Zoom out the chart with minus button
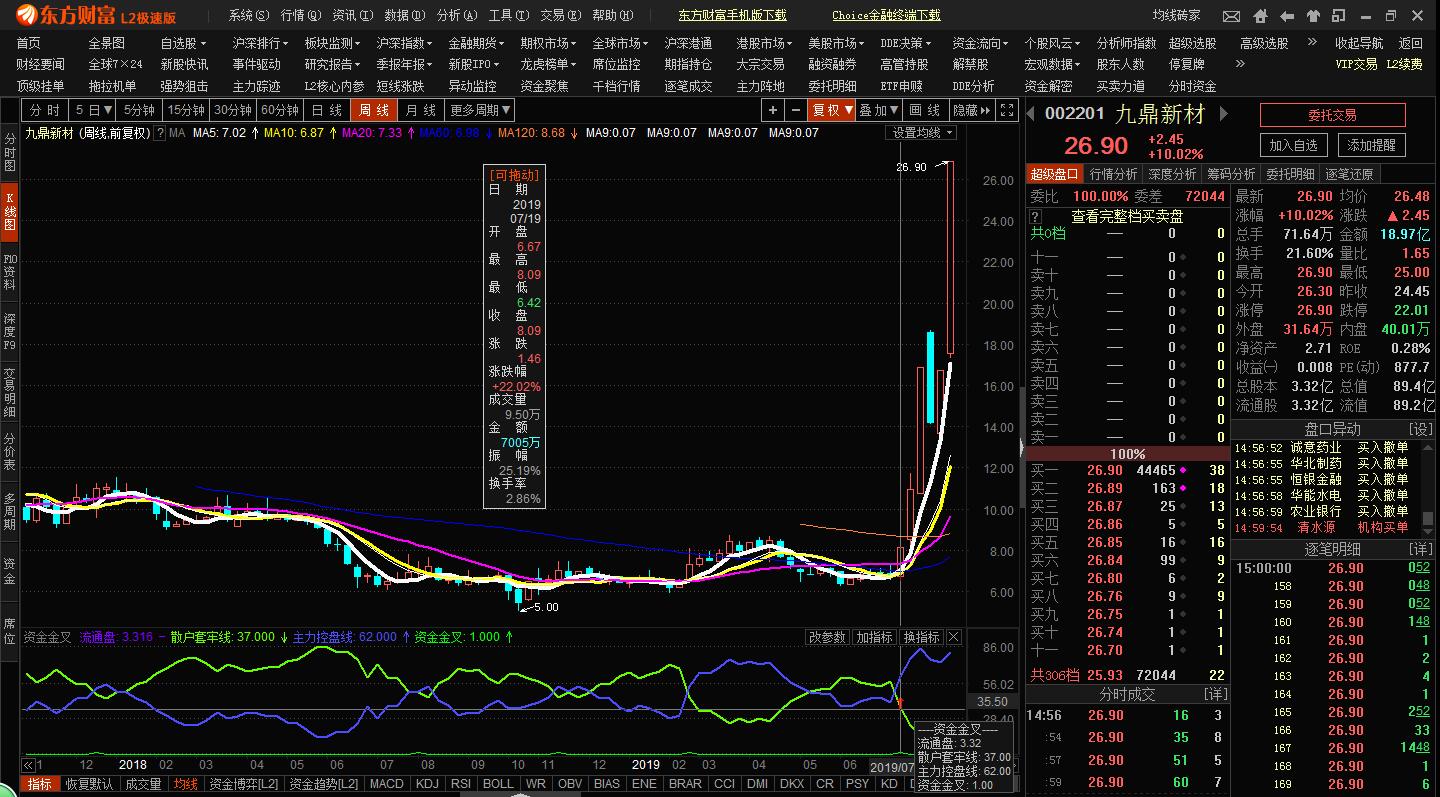Viewport: 1440px width, 797px height. coord(795,110)
